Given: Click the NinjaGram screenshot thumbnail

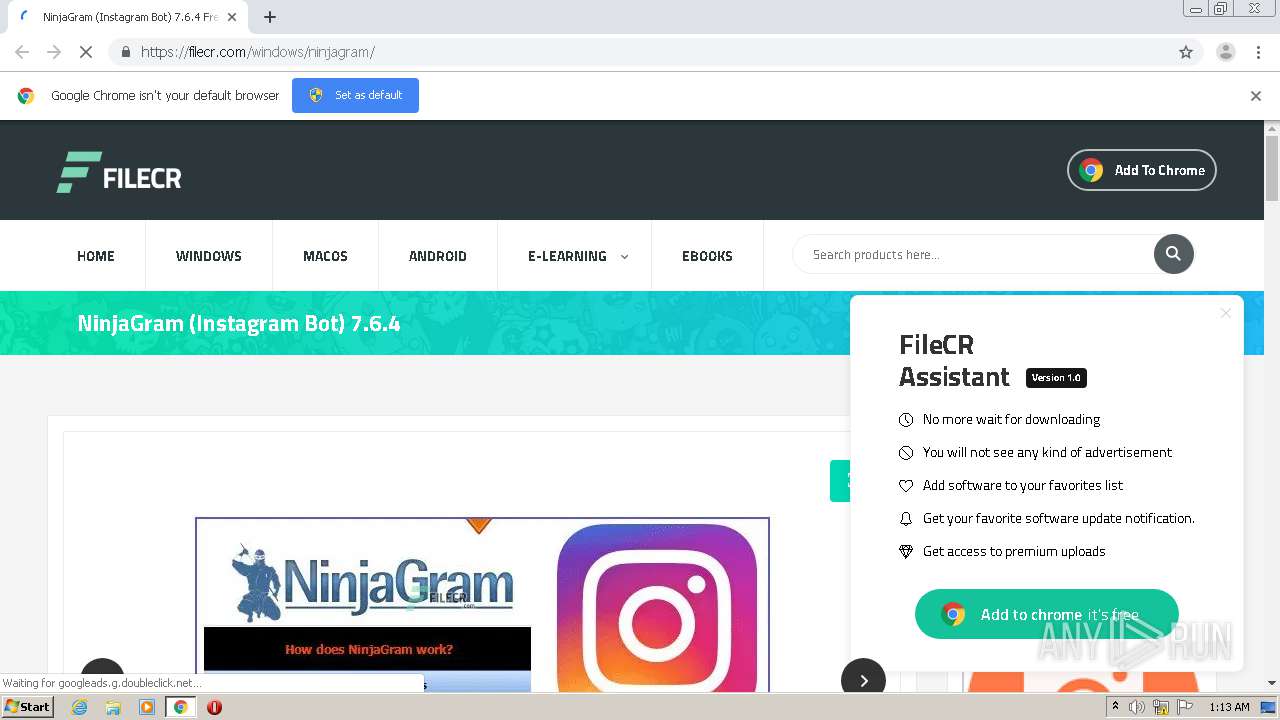Looking at the screenshot, I should (482, 604).
